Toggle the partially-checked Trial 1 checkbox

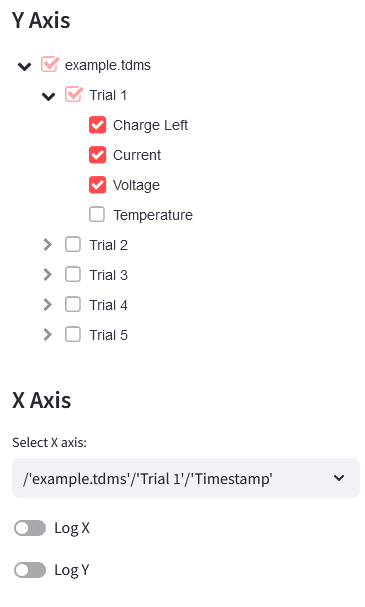click(x=74, y=94)
